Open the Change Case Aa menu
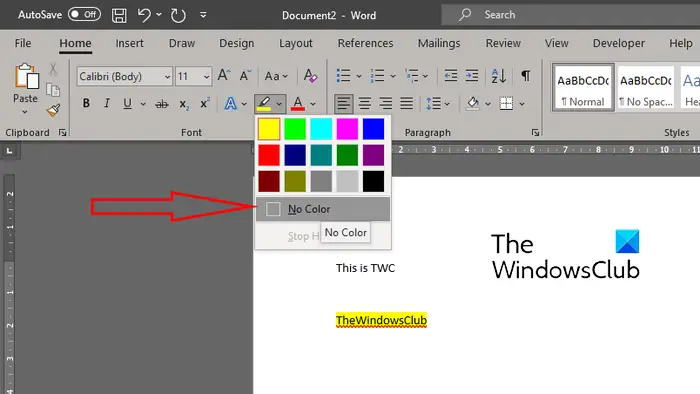Image resolution: width=700 pixels, height=394 pixels. 276,76
